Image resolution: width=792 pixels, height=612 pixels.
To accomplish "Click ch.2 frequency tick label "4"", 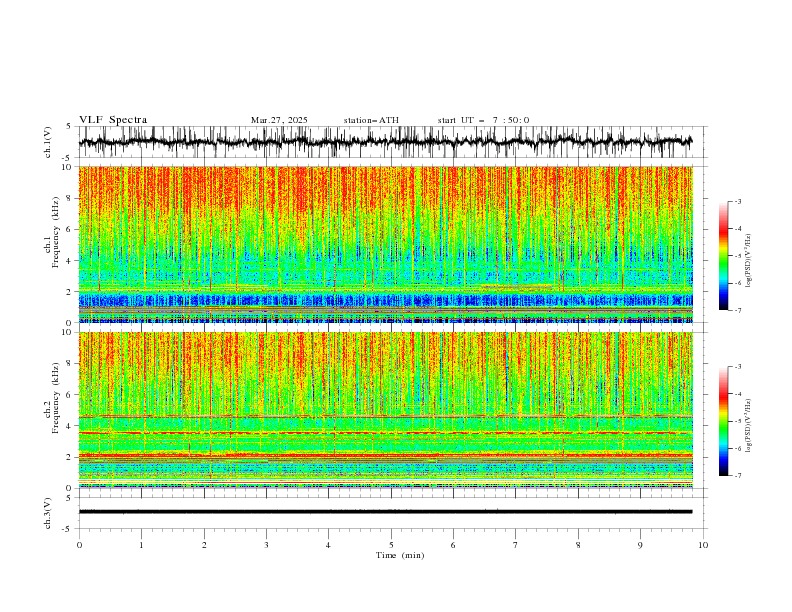I will (x=70, y=426).
